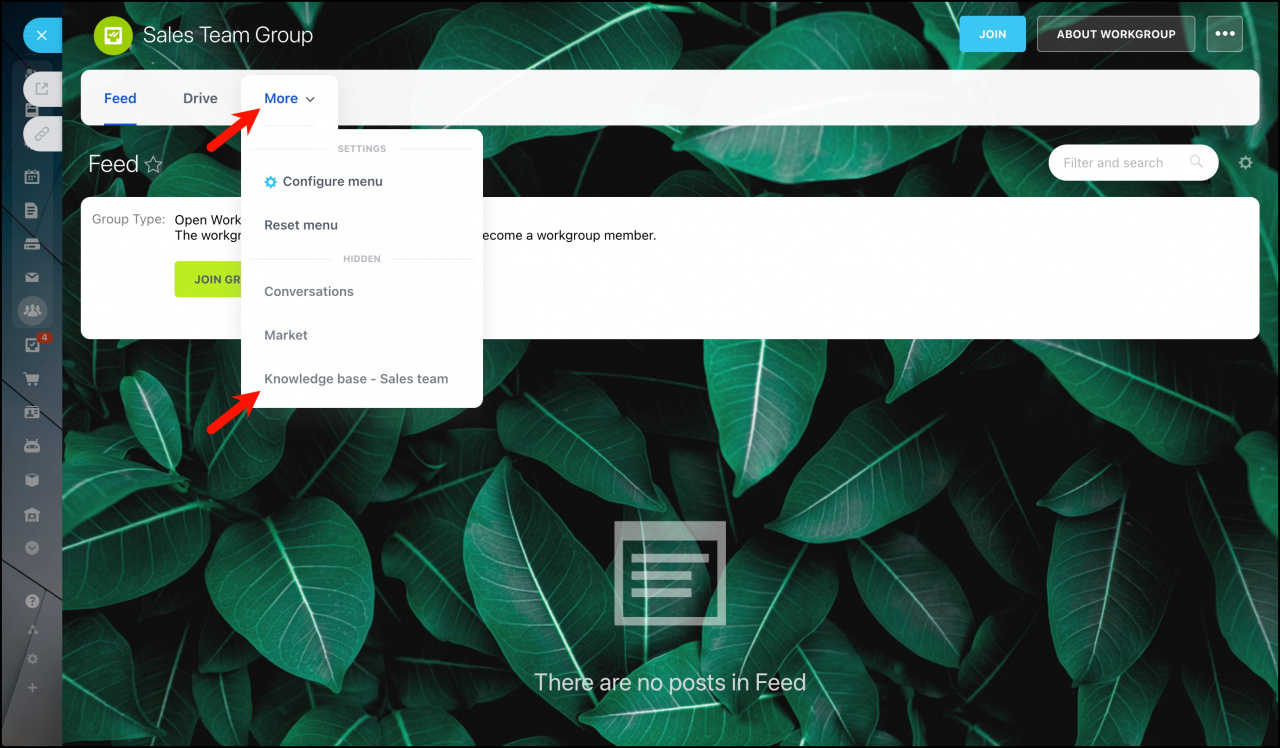Open Workgroups people icon in sidebar
The height and width of the screenshot is (748, 1280).
(32, 311)
